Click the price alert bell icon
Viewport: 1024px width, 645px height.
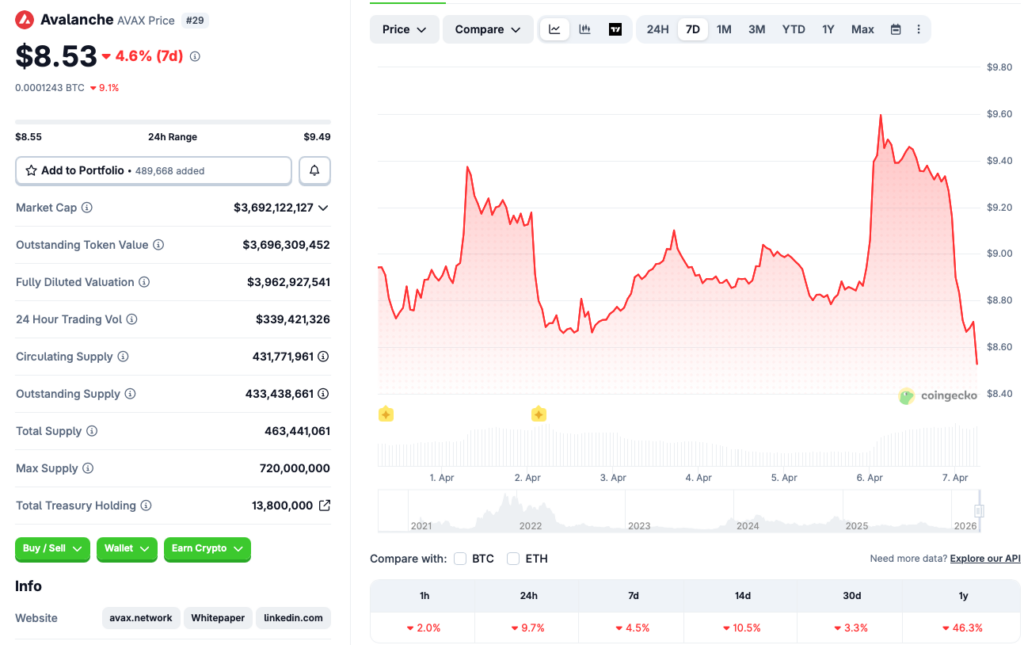point(314,170)
